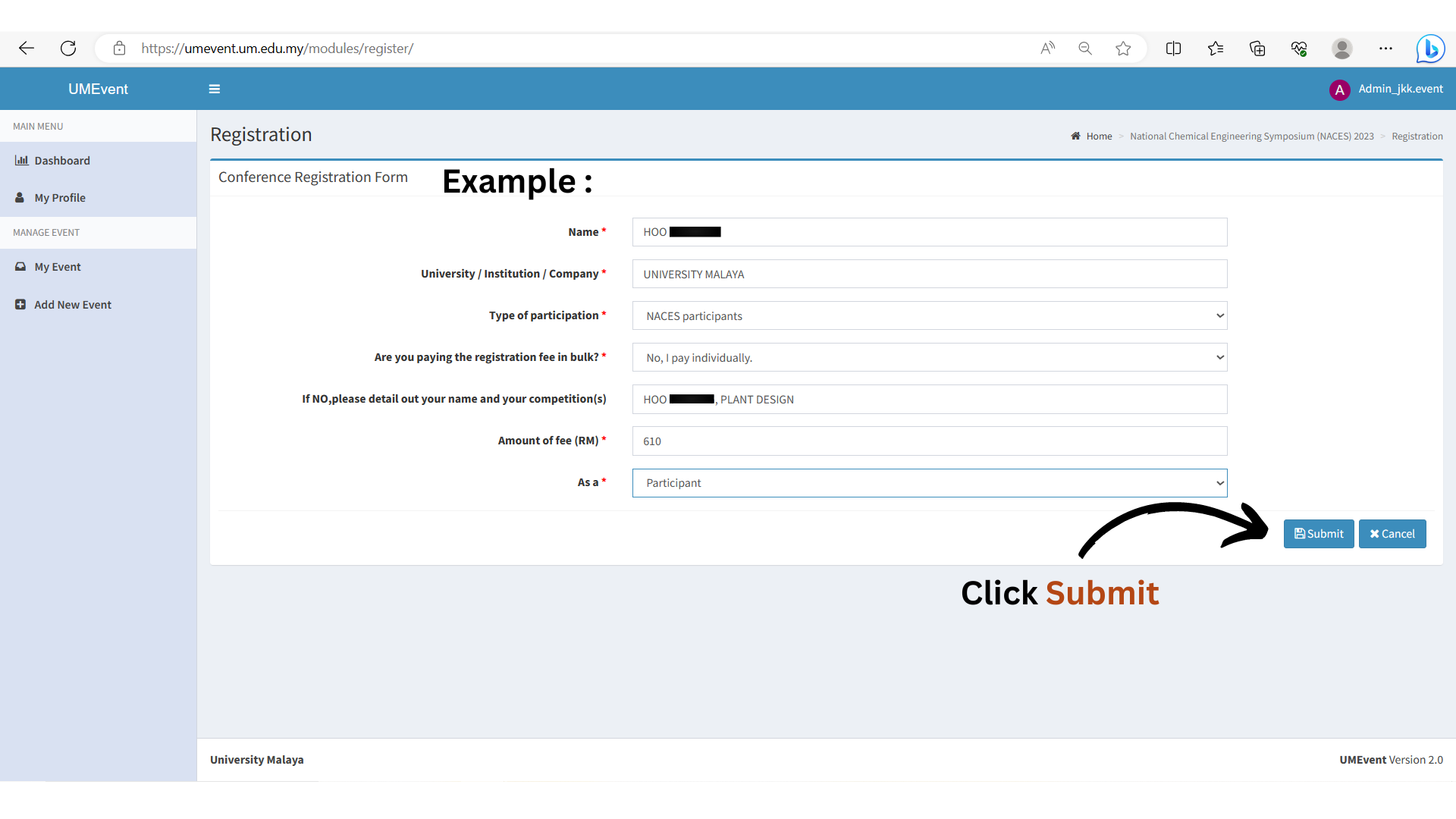
Task: Go to Add New Event
Action: (x=73, y=305)
